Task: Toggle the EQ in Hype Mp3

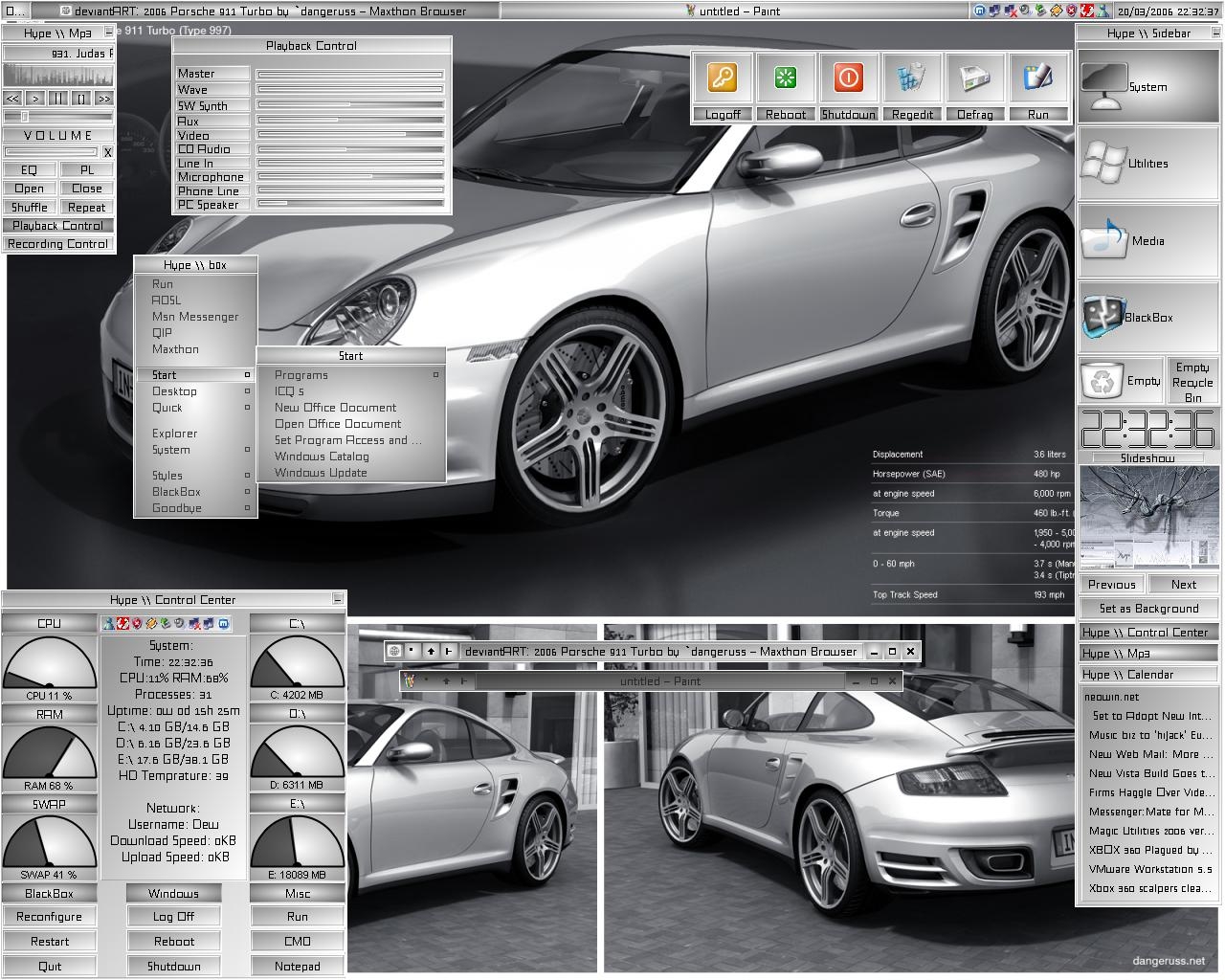Action: (30, 169)
